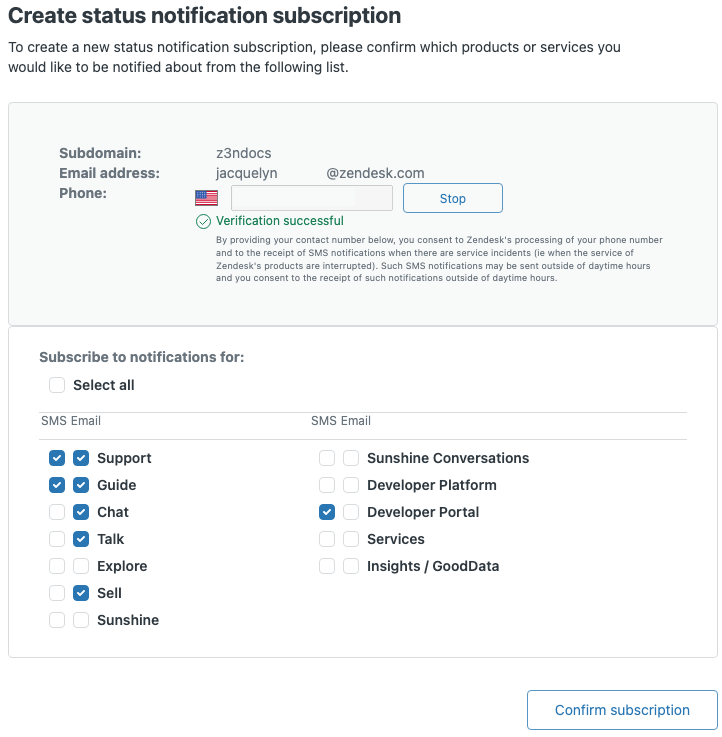Enable SMS notifications for Chat
Image resolution: width=722 pixels, height=737 pixels.
coord(57,512)
